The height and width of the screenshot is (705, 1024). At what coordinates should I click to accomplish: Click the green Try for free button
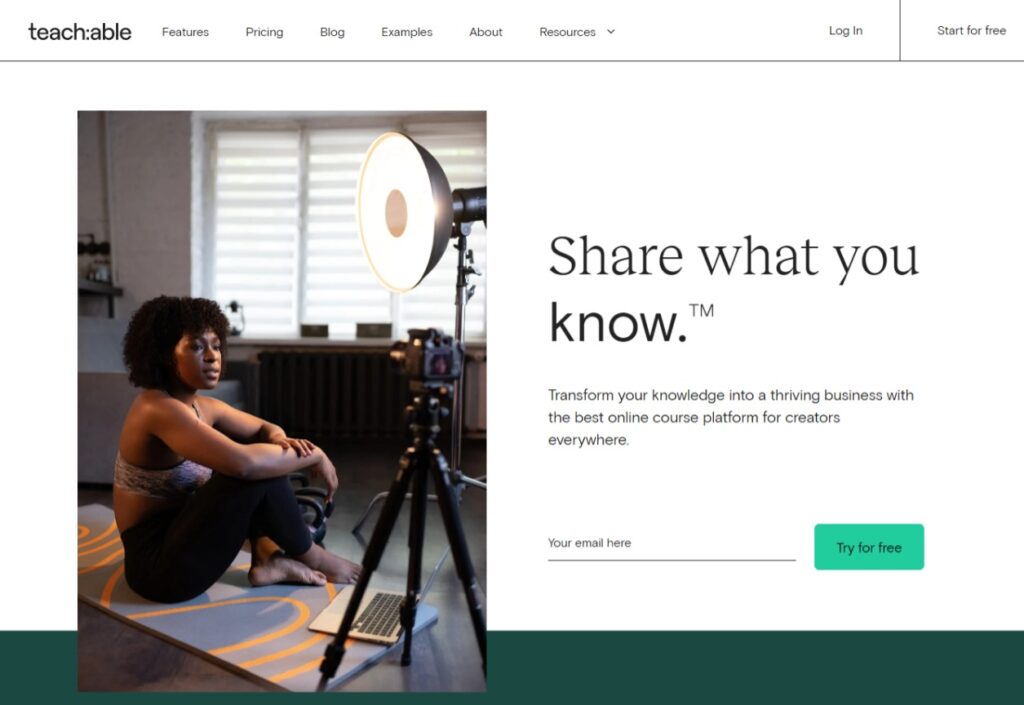(x=869, y=547)
